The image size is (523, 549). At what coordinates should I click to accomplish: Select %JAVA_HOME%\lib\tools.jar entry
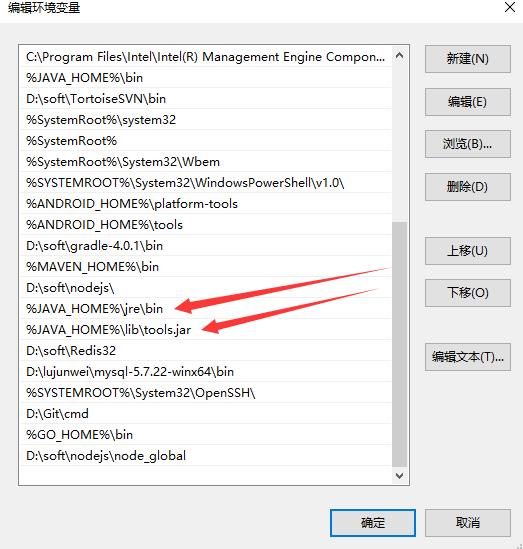205,329
